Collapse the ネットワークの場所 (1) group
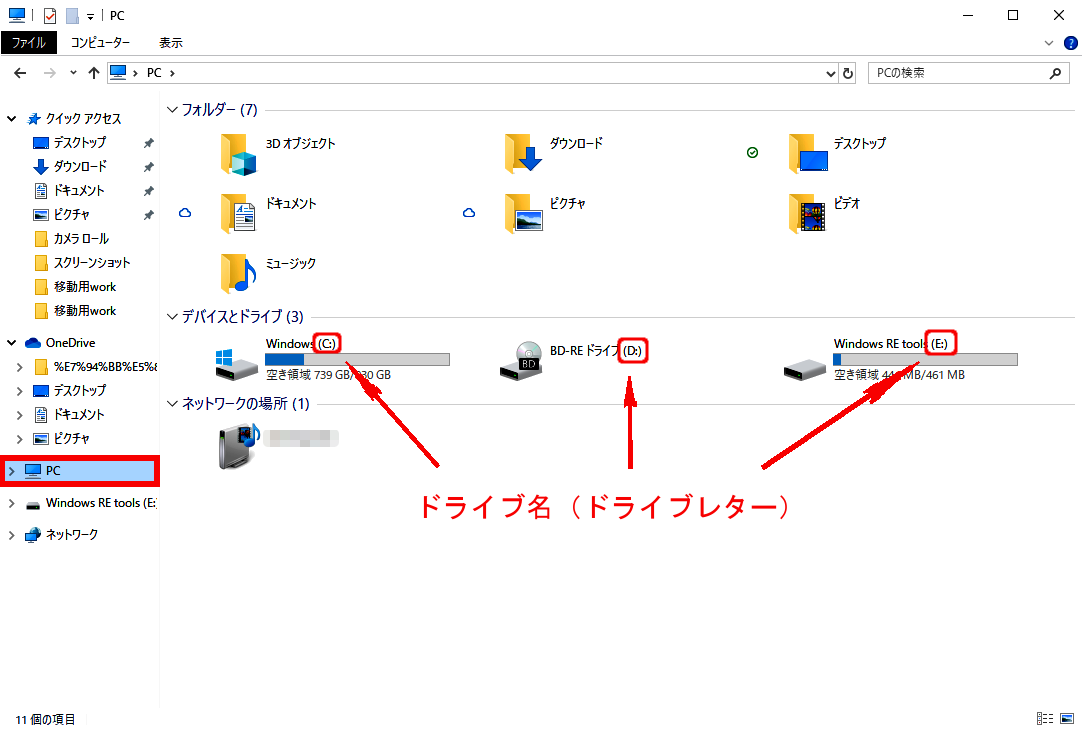The width and height of the screenshot is (1083, 732). point(172,403)
